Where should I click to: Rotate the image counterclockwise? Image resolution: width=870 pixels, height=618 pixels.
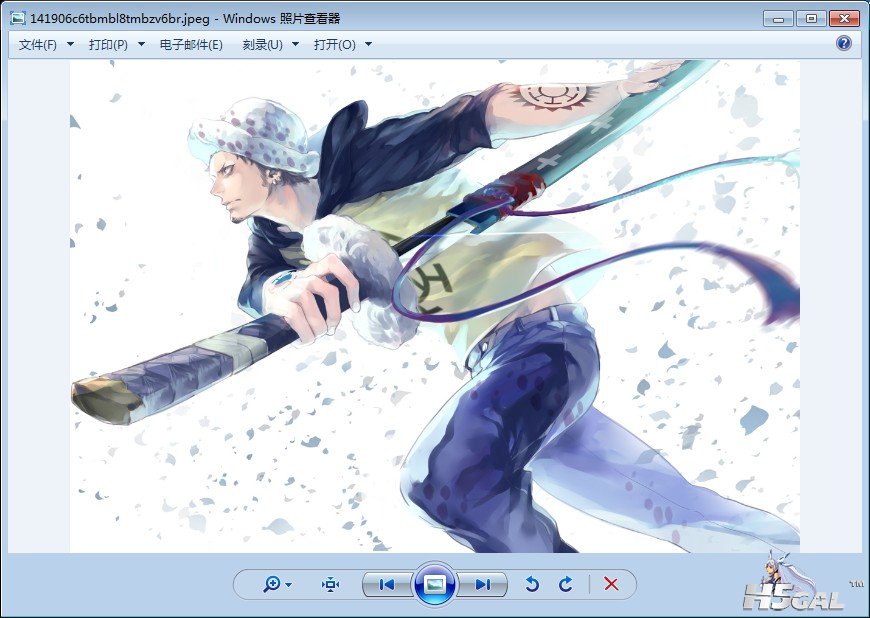(532, 584)
